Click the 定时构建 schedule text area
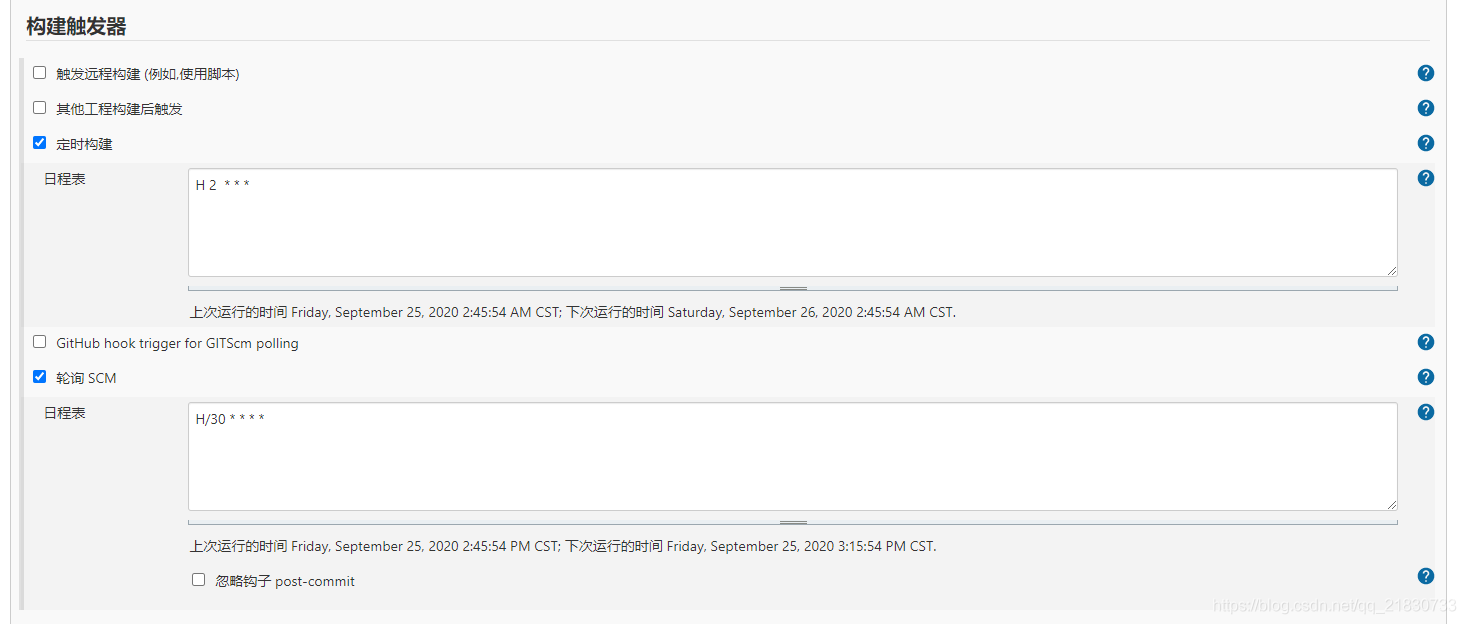Viewport: 1466px width, 624px height. (x=792, y=222)
